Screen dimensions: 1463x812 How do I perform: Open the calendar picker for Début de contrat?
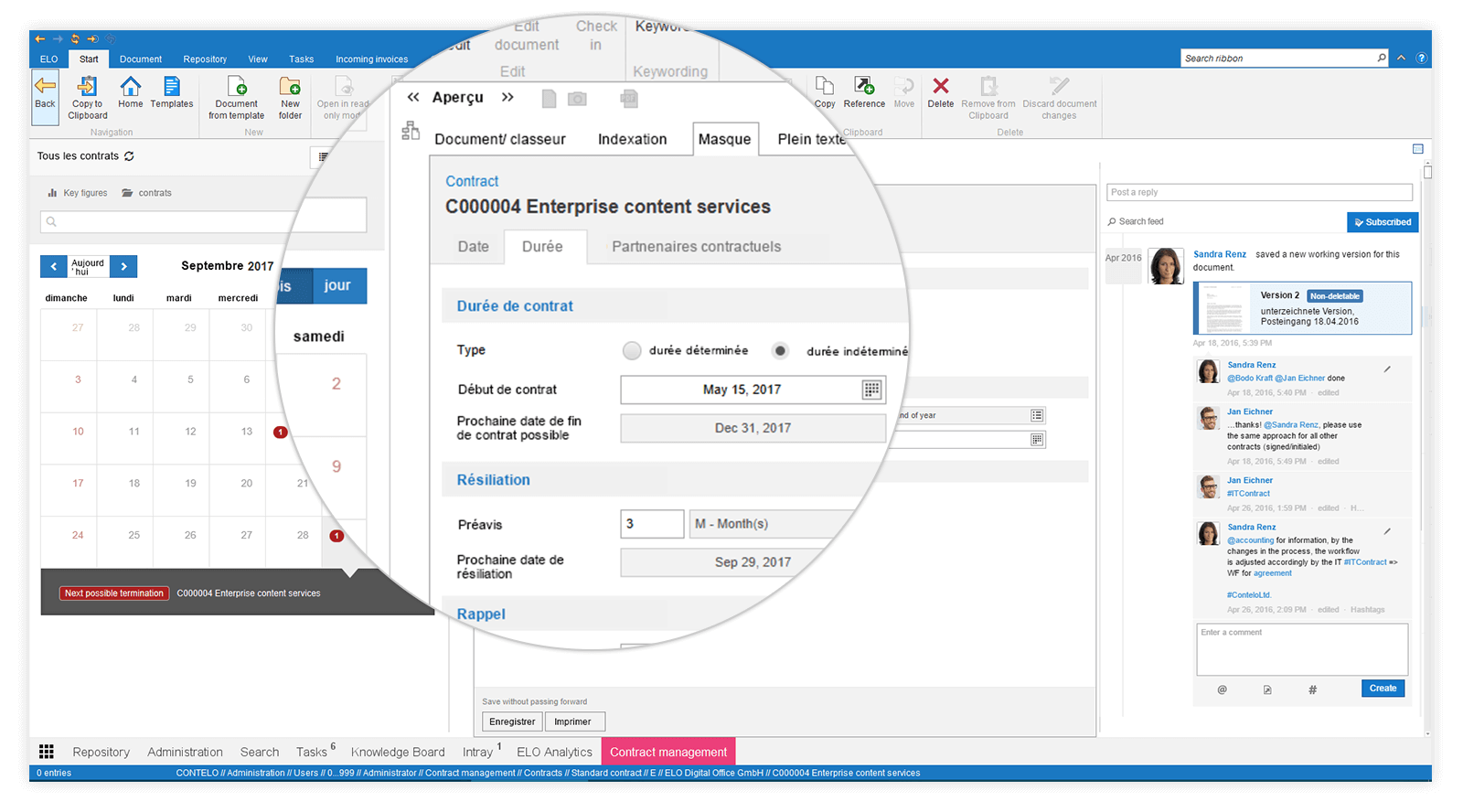point(872,390)
